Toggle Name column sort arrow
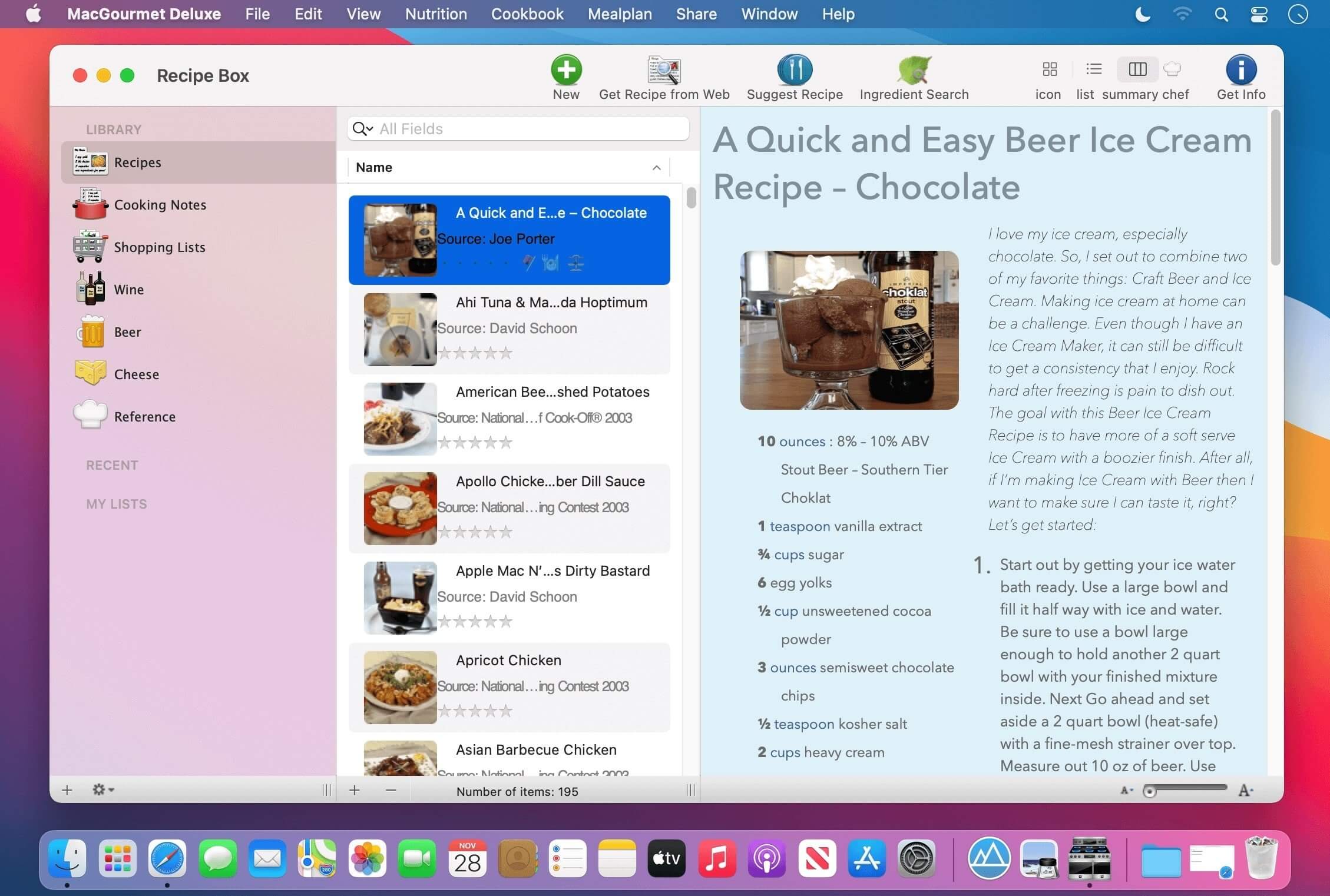Screen dimensions: 1330x896 click(x=656, y=168)
